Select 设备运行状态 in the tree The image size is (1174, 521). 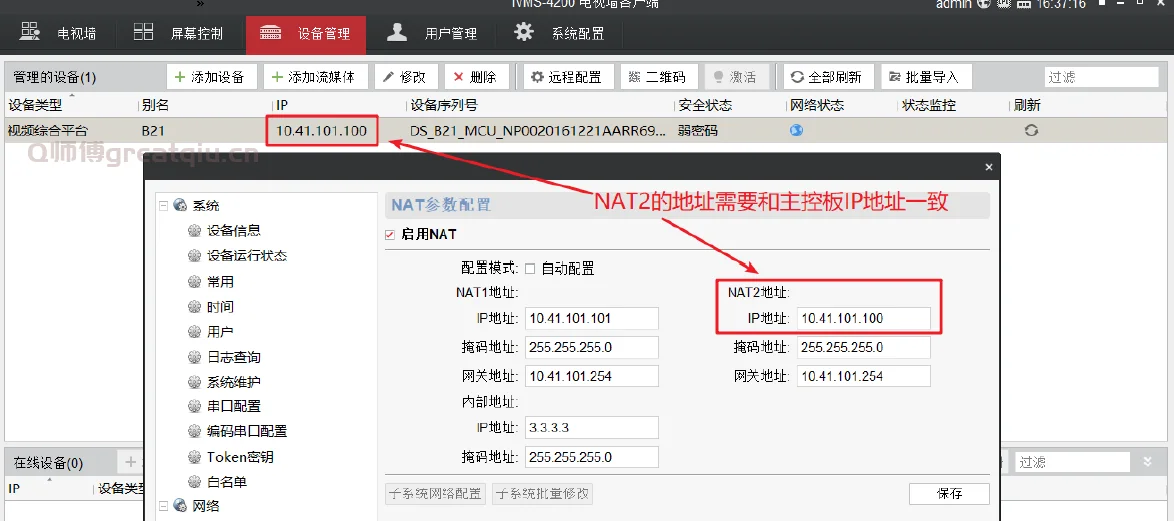(246, 256)
